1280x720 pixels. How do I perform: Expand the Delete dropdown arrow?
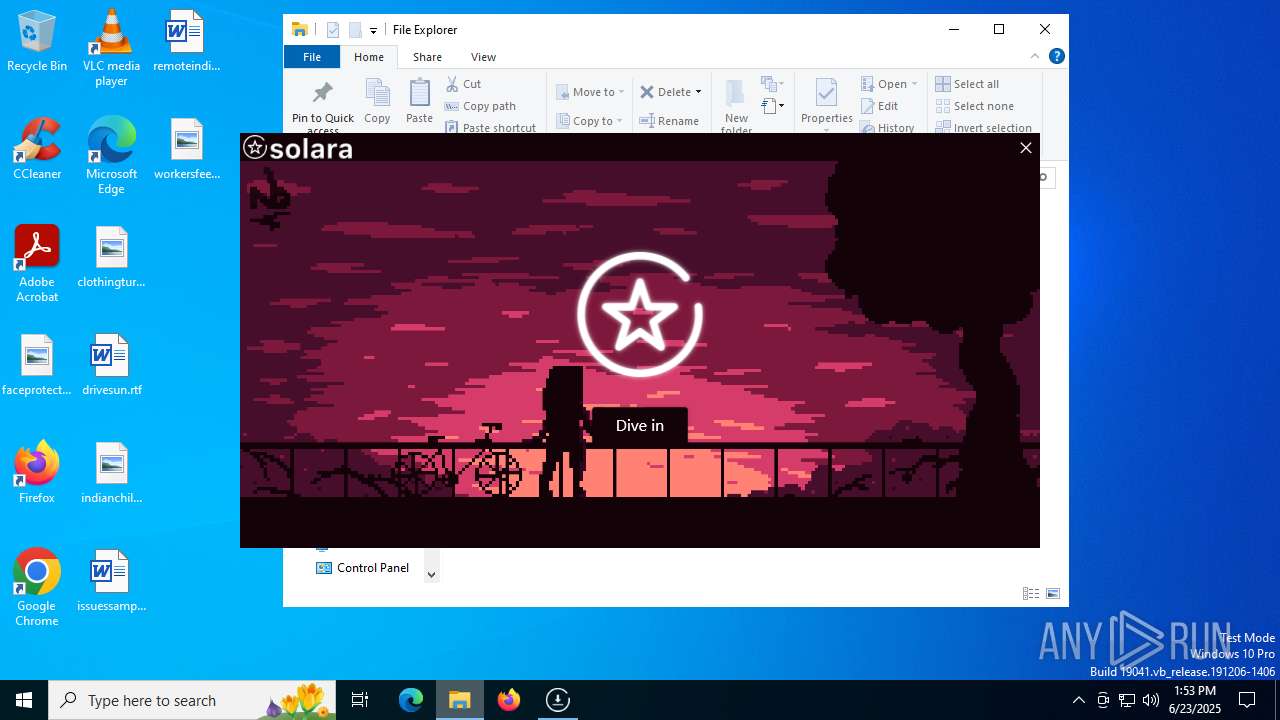[x=698, y=92]
